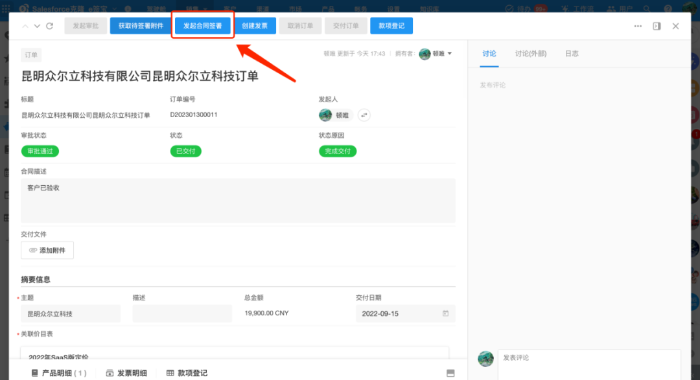
Task: Click the 发表评论 comment box
Action: [x=589, y=364]
